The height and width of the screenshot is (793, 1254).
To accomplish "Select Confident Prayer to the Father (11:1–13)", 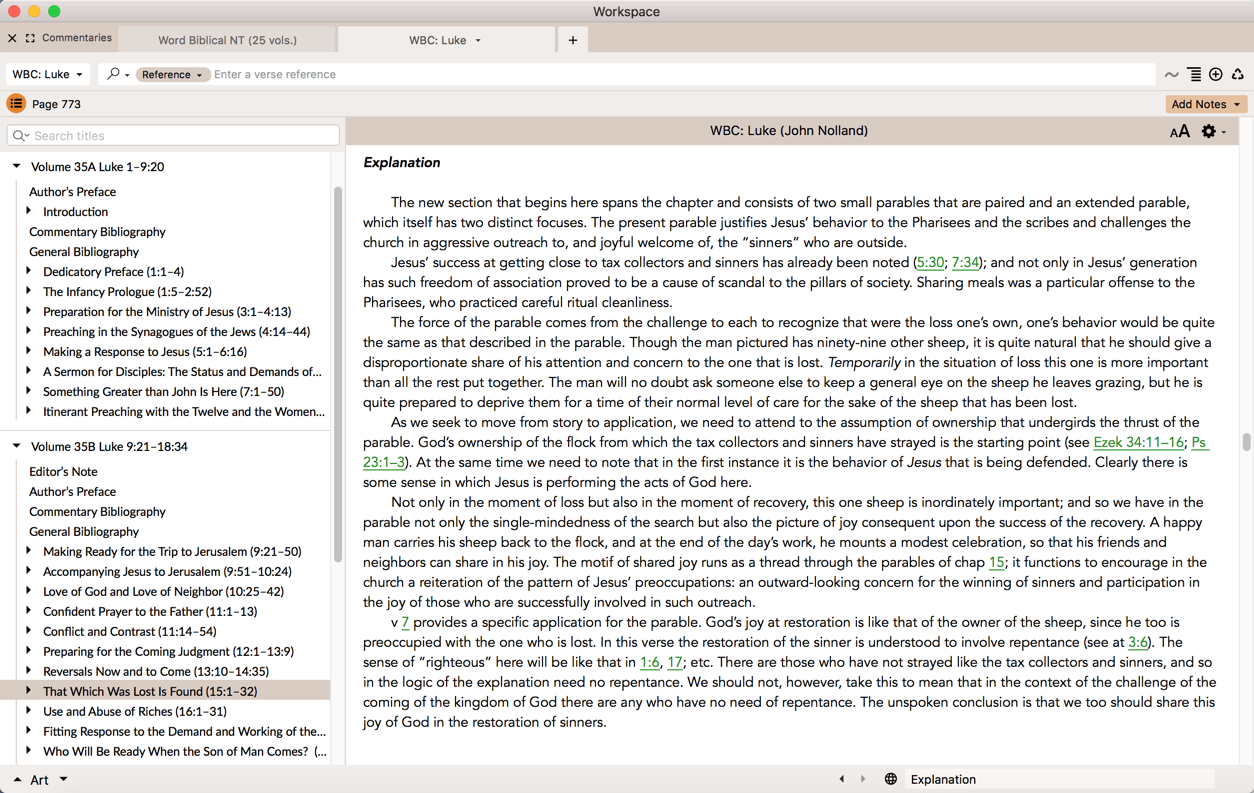I will (x=150, y=611).
